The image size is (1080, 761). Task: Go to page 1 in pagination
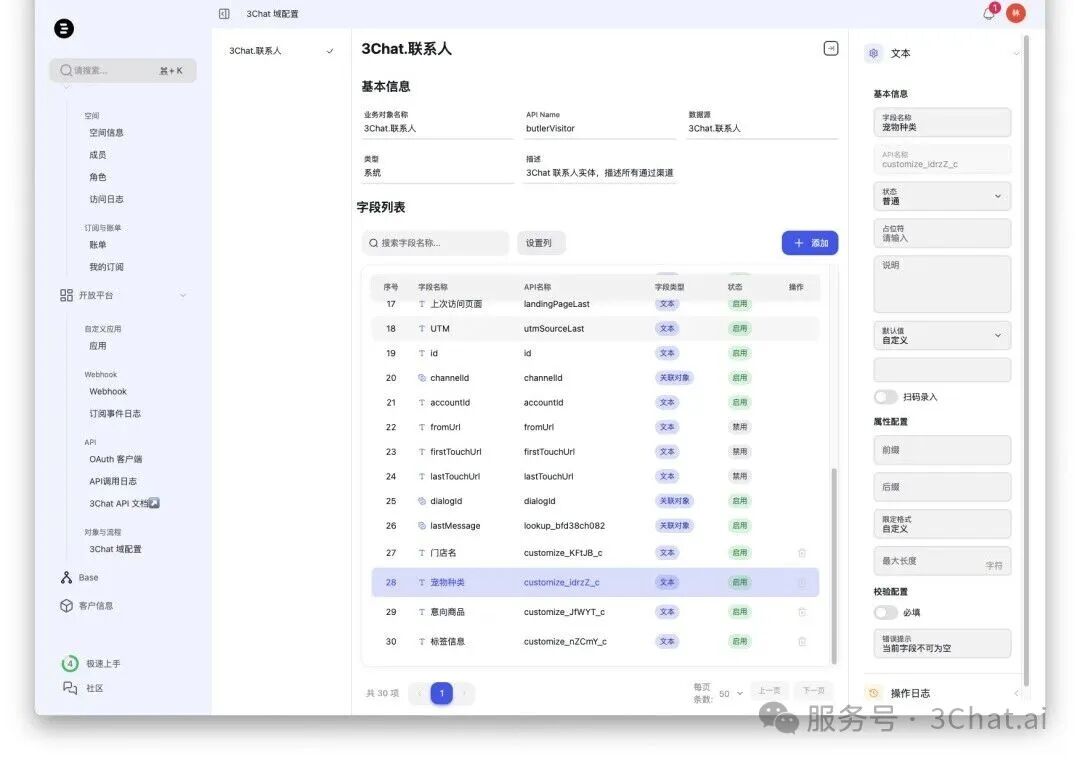pyautogui.click(x=442, y=694)
